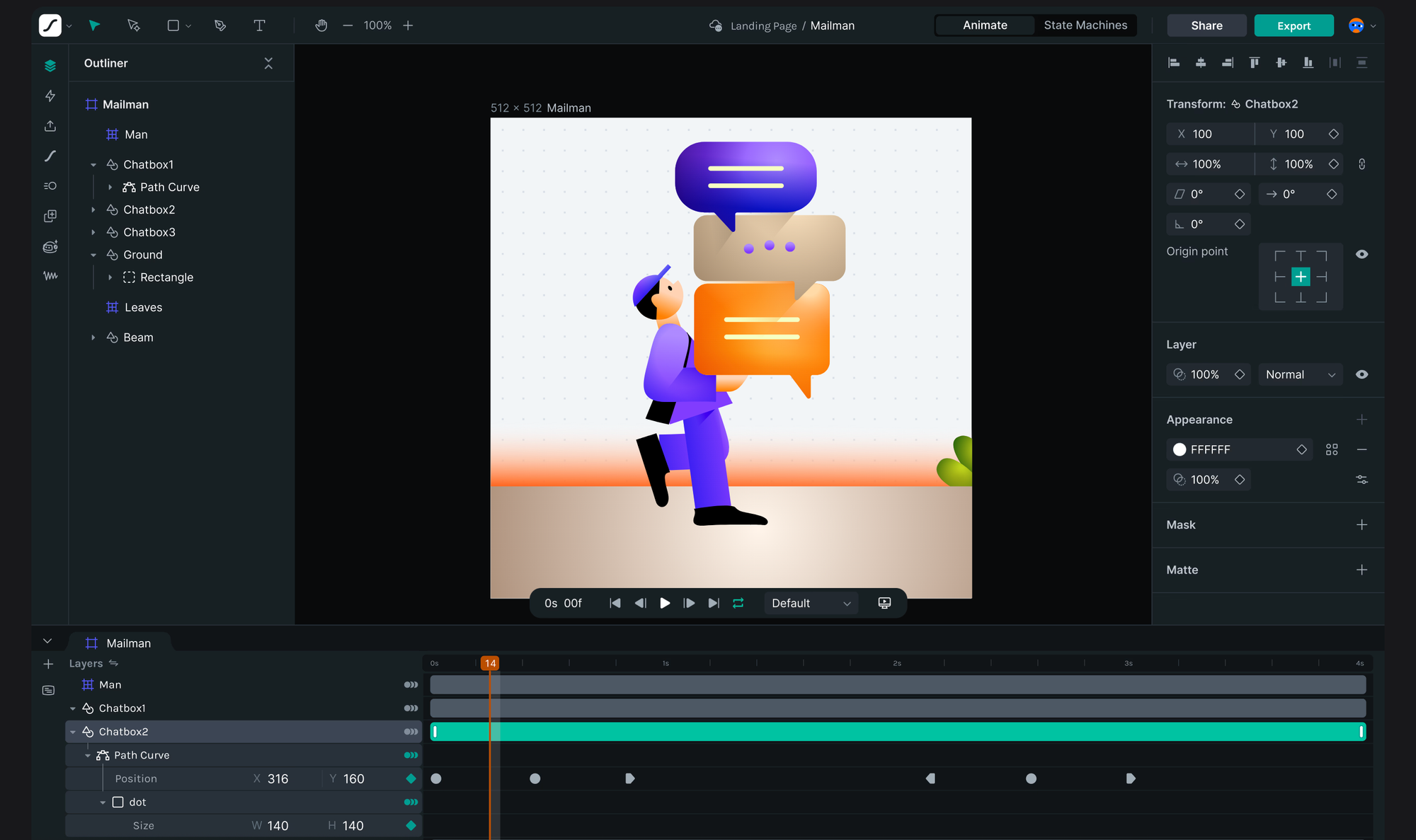Select the Hand pan tool in toolbar
Screen dimensions: 1416x840
coord(321,25)
